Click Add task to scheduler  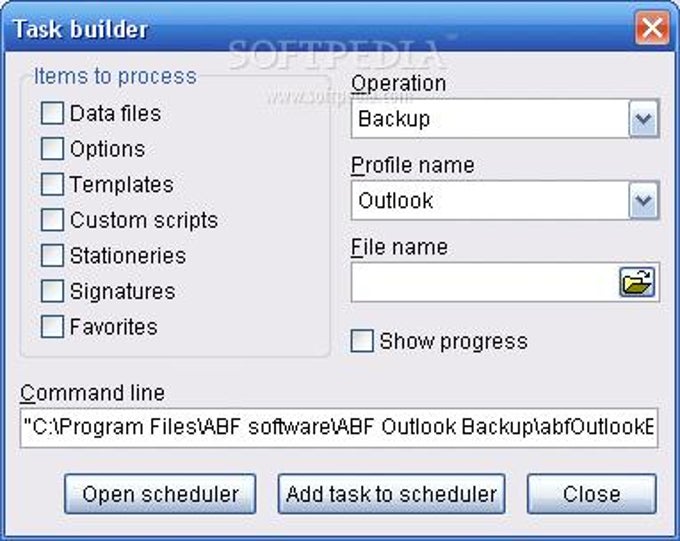coord(391,494)
